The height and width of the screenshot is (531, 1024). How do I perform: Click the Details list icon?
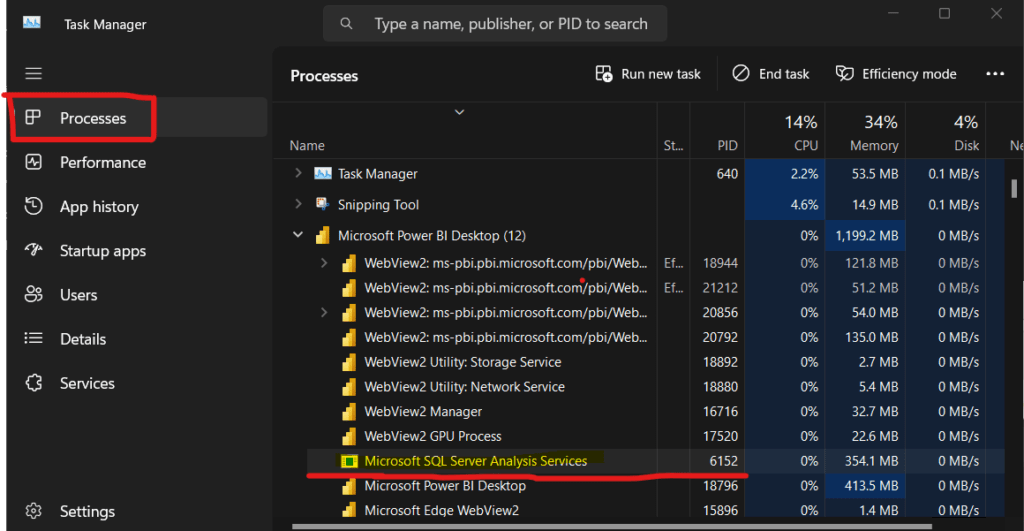[33, 338]
